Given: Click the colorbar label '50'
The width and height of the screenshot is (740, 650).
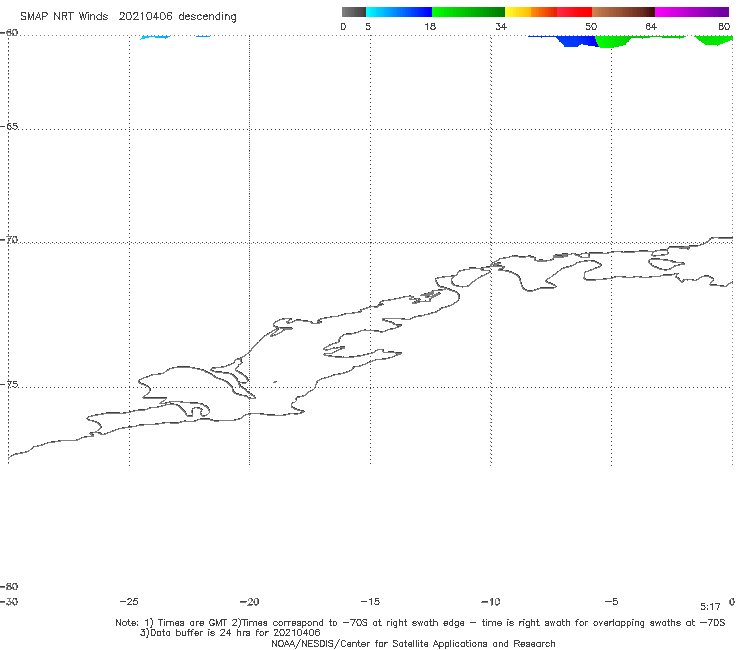Looking at the screenshot, I should click(x=591, y=26).
